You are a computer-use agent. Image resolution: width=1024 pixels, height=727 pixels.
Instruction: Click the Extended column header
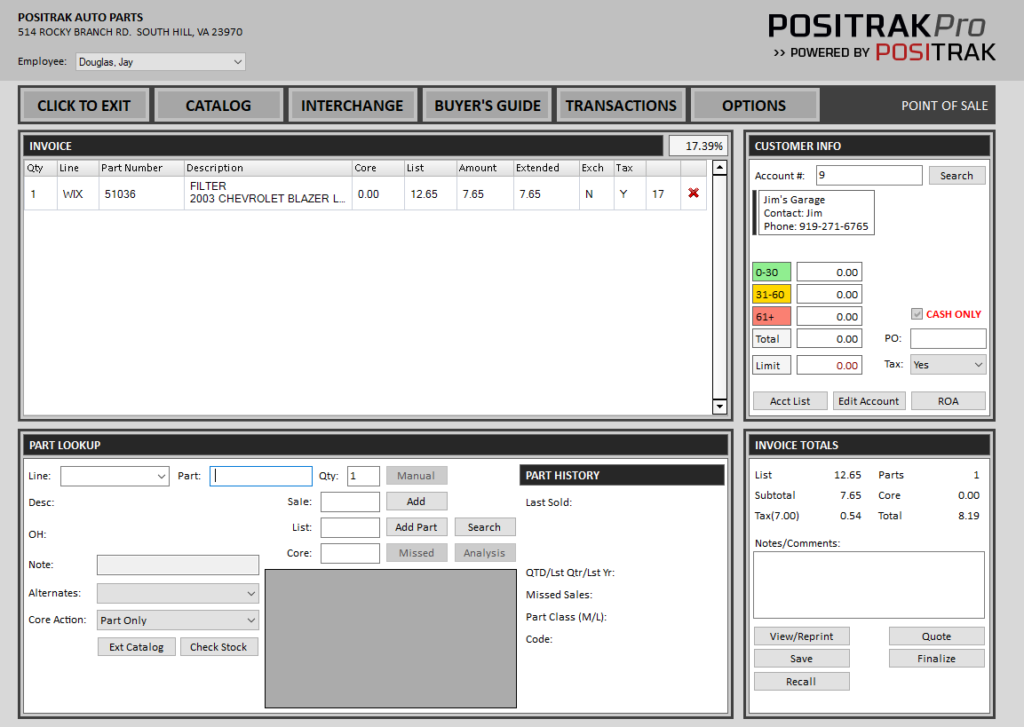click(x=546, y=168)
